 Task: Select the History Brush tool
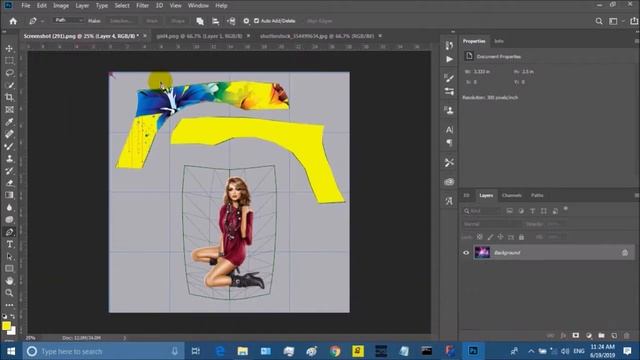9,171
